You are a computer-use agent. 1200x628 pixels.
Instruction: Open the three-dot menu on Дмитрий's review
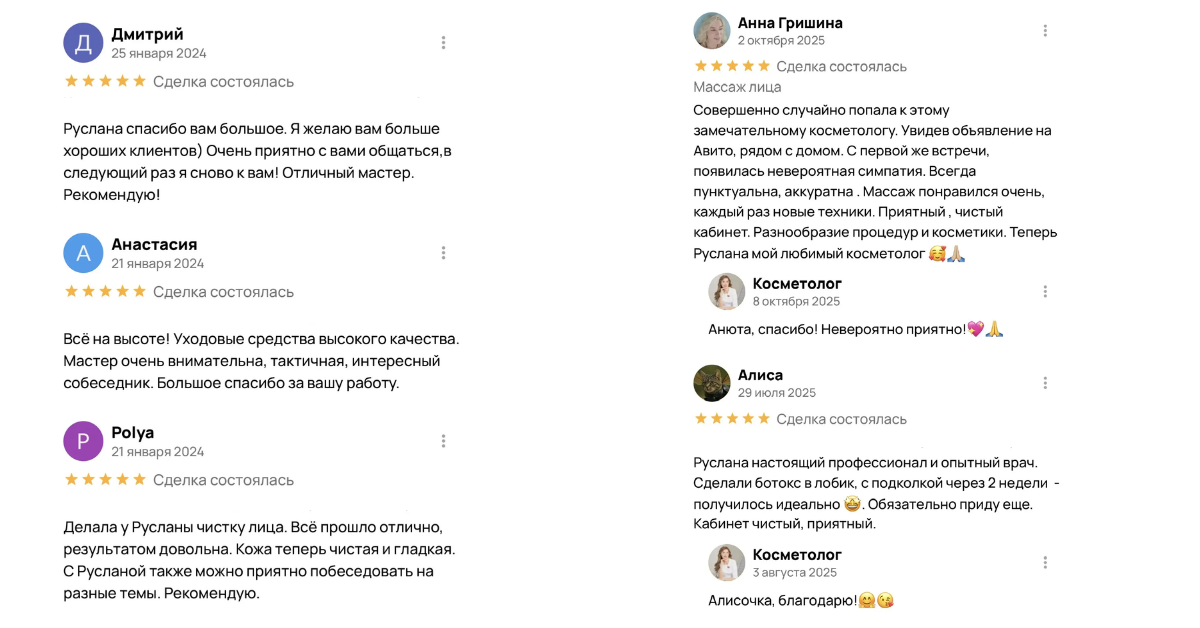tap(443, 43)
